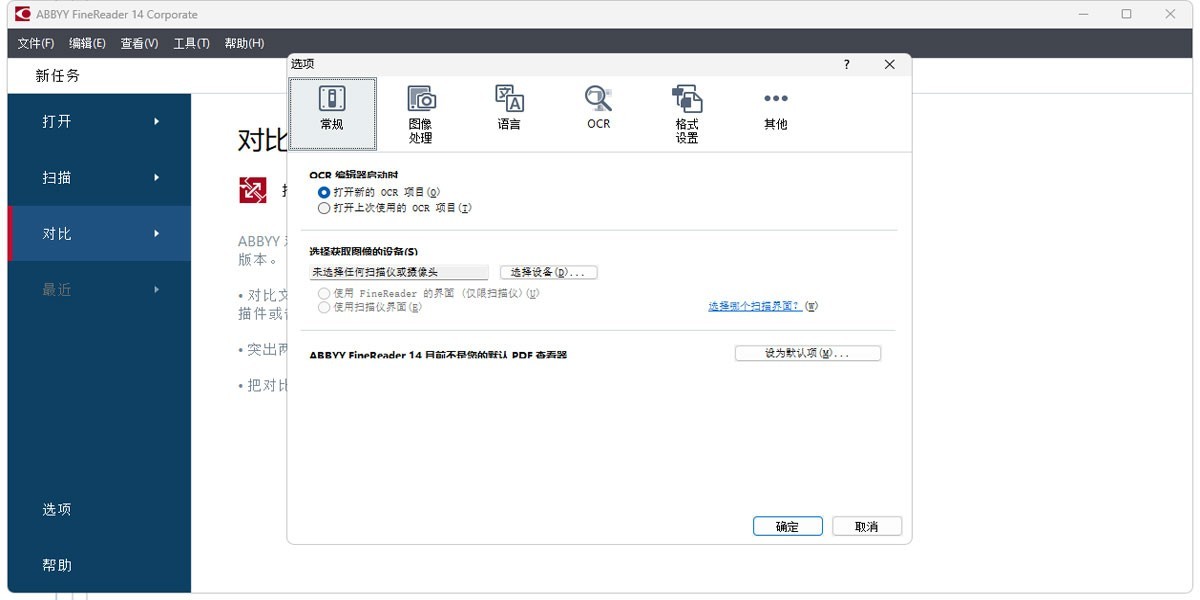Expand the 最近 sidebar submenu arrow
Viewport: 1200px width, 600px height.
(x=156, y=290)
